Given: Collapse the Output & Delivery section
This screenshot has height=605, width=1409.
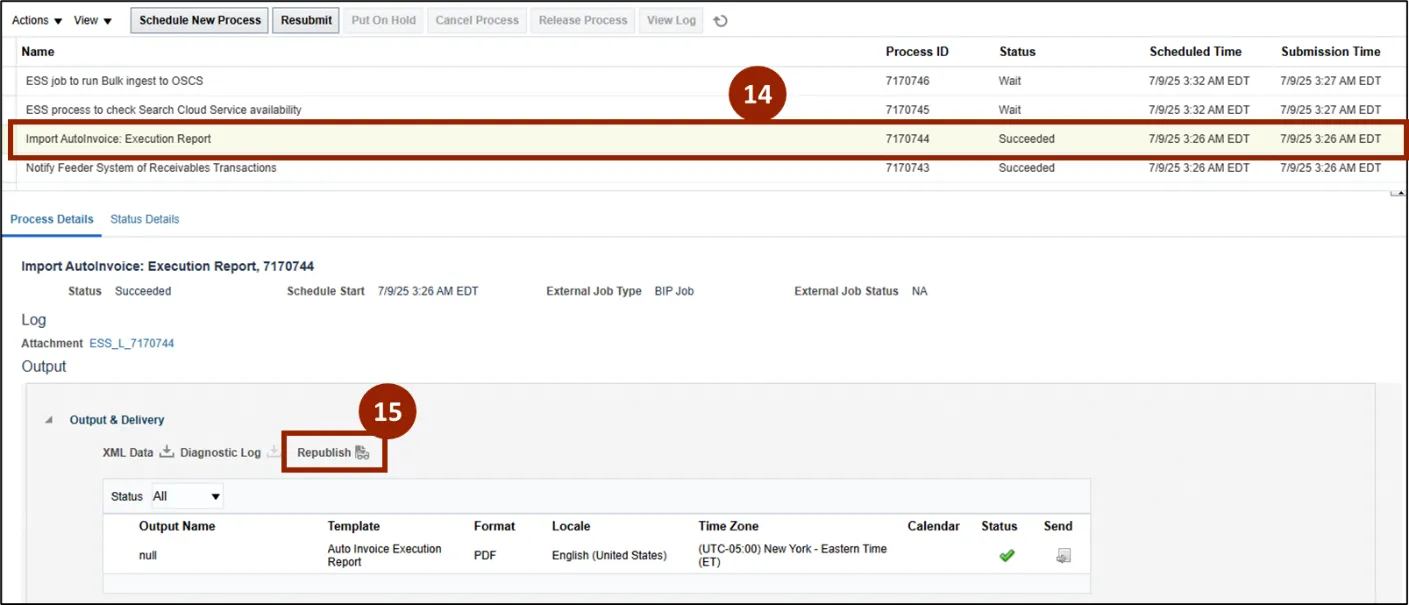Looking at the screenshot, I should [x=49, y=420].
